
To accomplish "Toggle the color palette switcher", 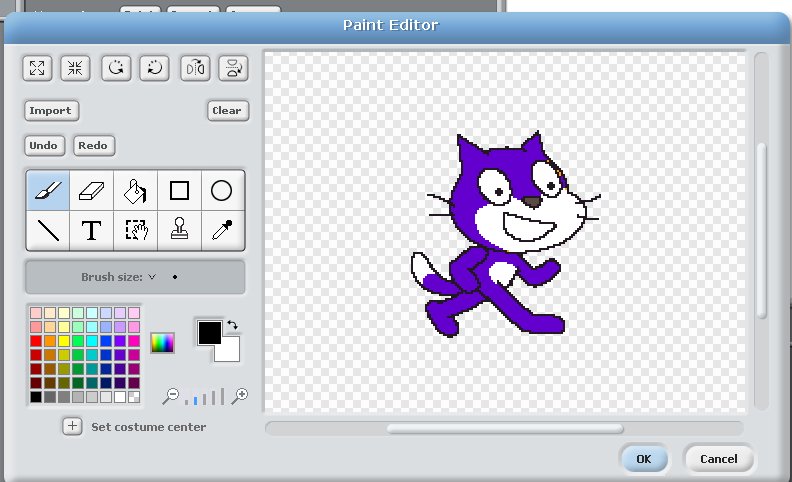I will (x=162, y=342).
